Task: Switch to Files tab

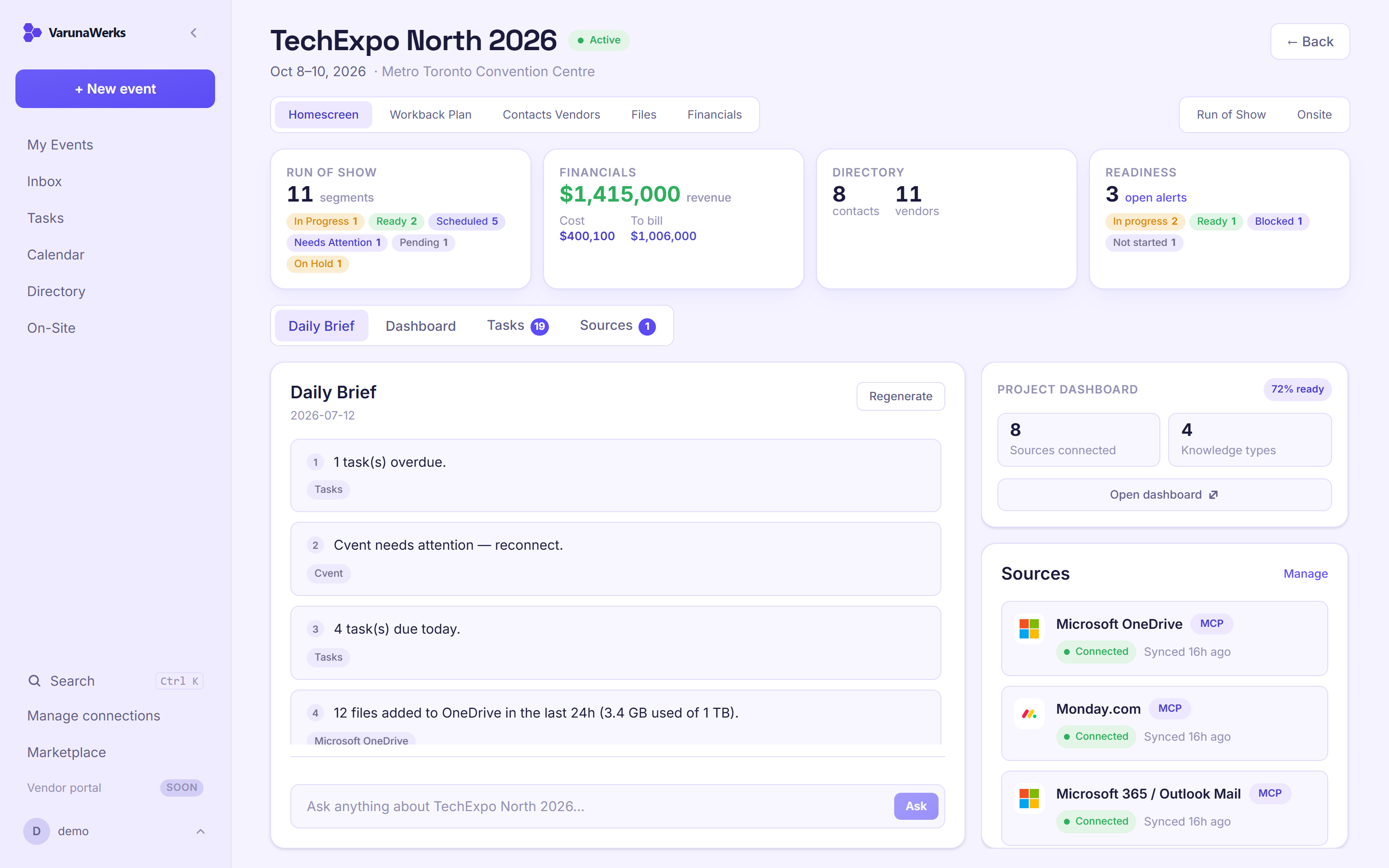Action: [x=643, y=115]
